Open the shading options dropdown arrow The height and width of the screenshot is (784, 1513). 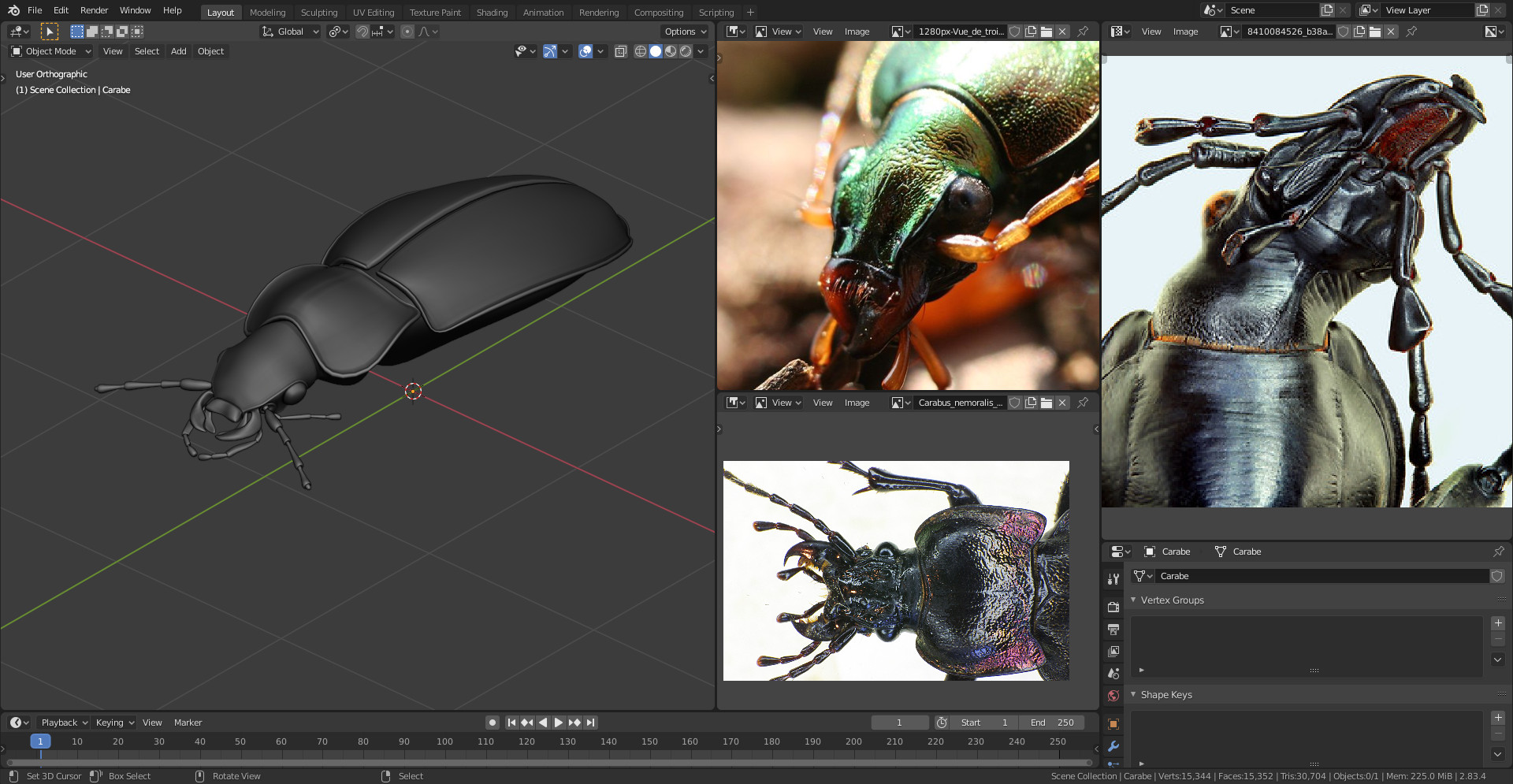tap(701, 51)
